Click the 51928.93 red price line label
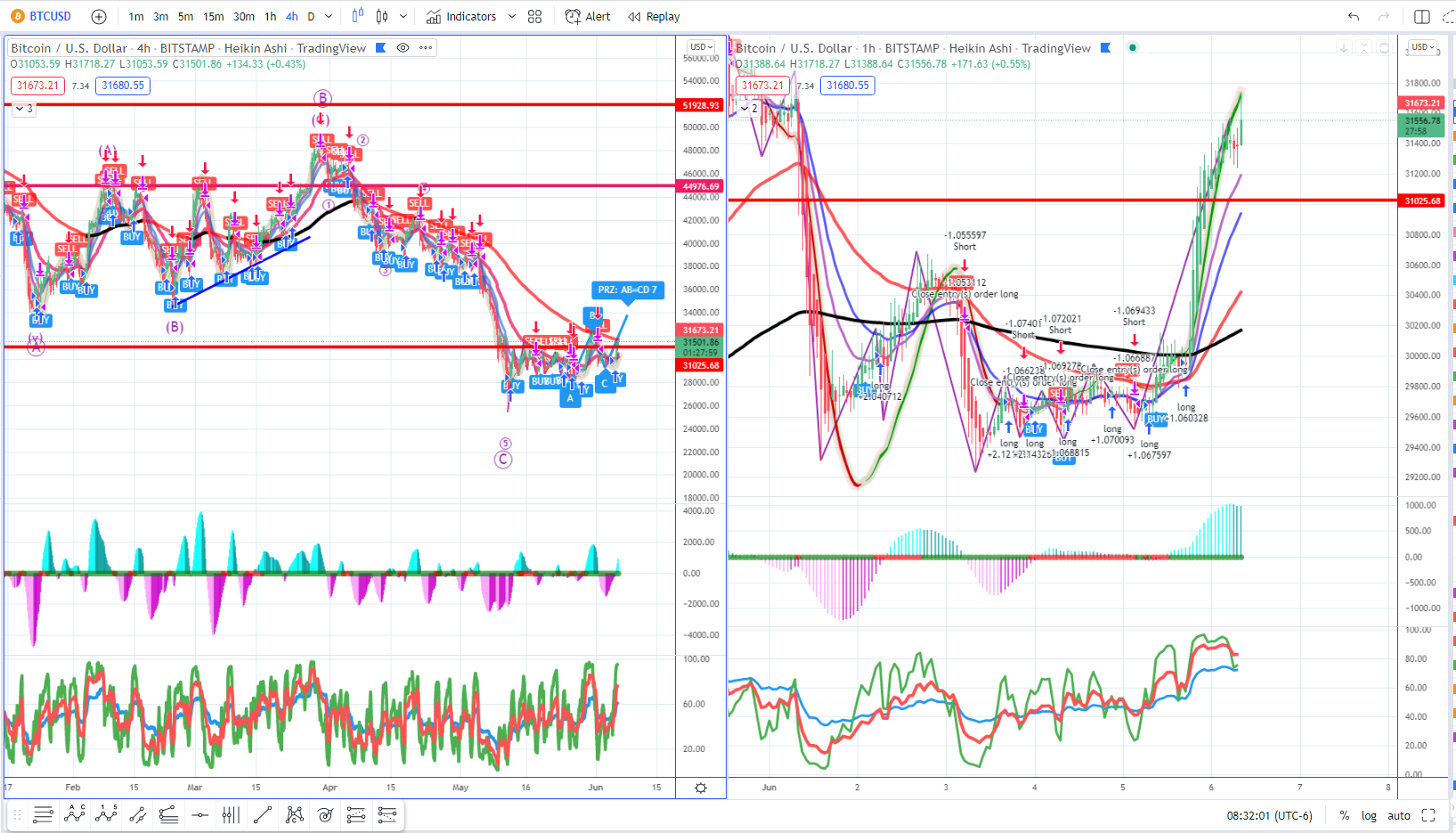Image resolution: width=1456 pixels, height=833 pixels. [701, 105]
